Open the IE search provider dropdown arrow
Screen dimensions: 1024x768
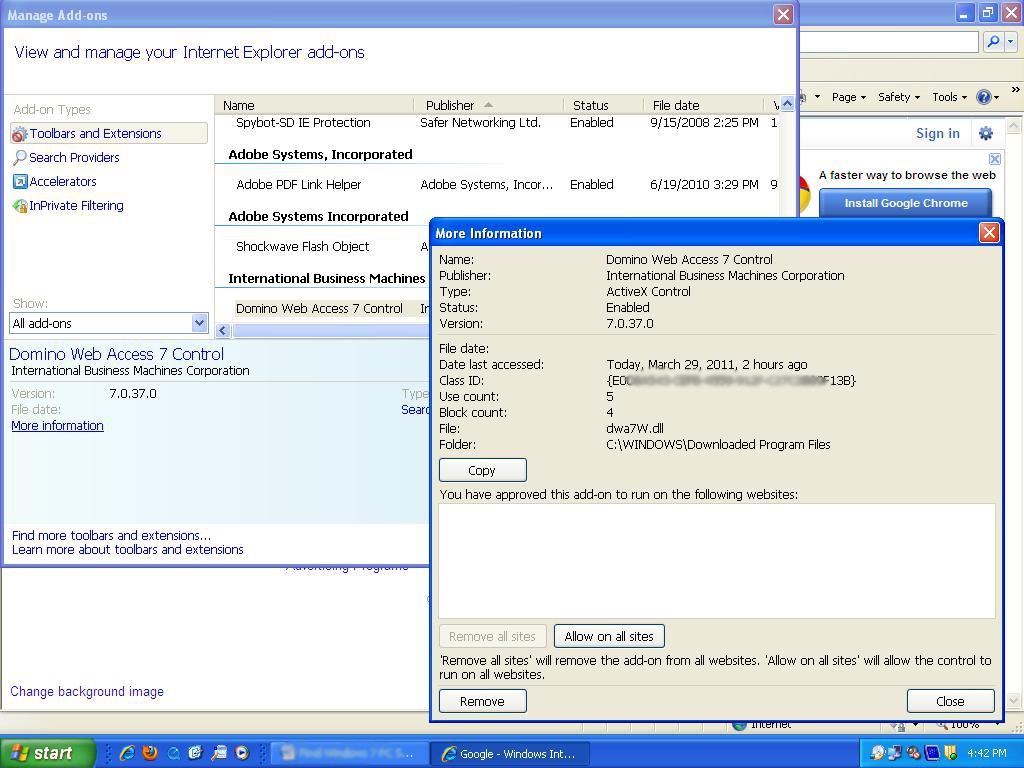[1010, 42]
